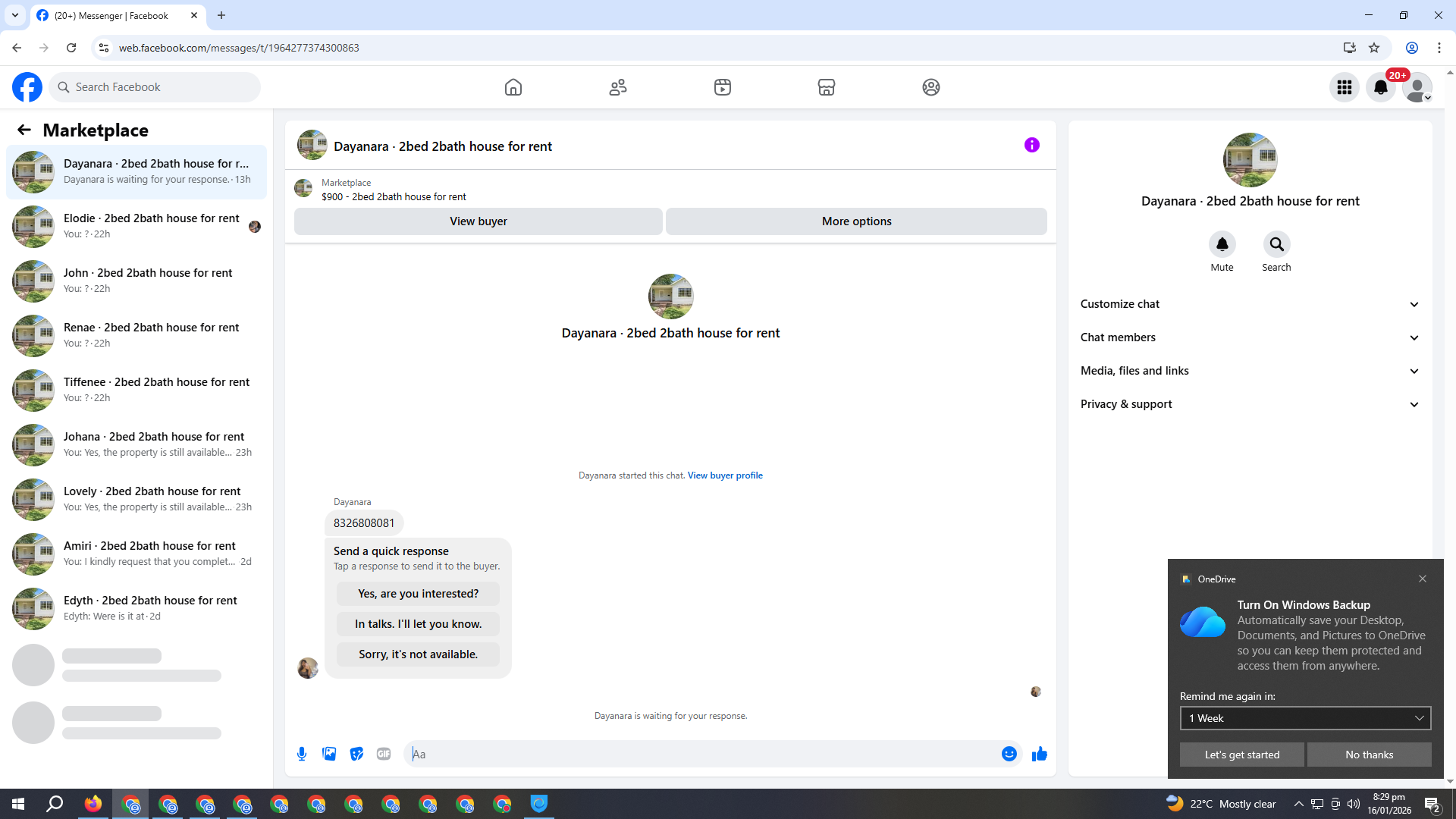Open the GIF picker
The image size is (1456, 819).
tap(384, 754)
